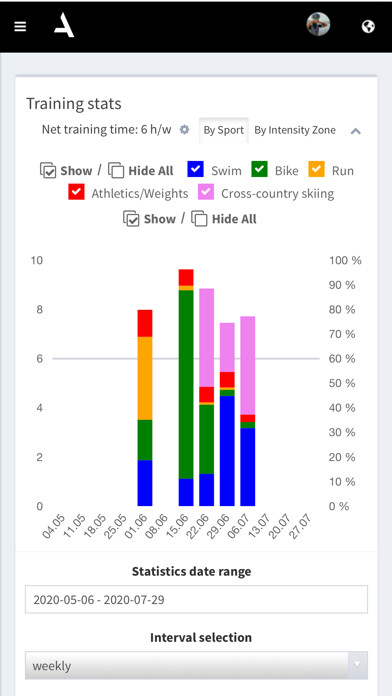Click the upper Hide All icon
The width and height of the screenshot is (392, 696).
(116, 170)
